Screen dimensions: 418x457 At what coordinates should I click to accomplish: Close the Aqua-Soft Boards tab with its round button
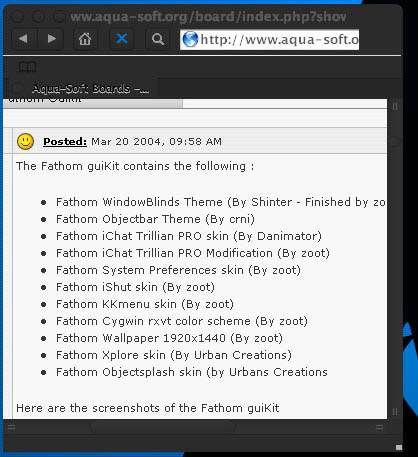point(16,88)
